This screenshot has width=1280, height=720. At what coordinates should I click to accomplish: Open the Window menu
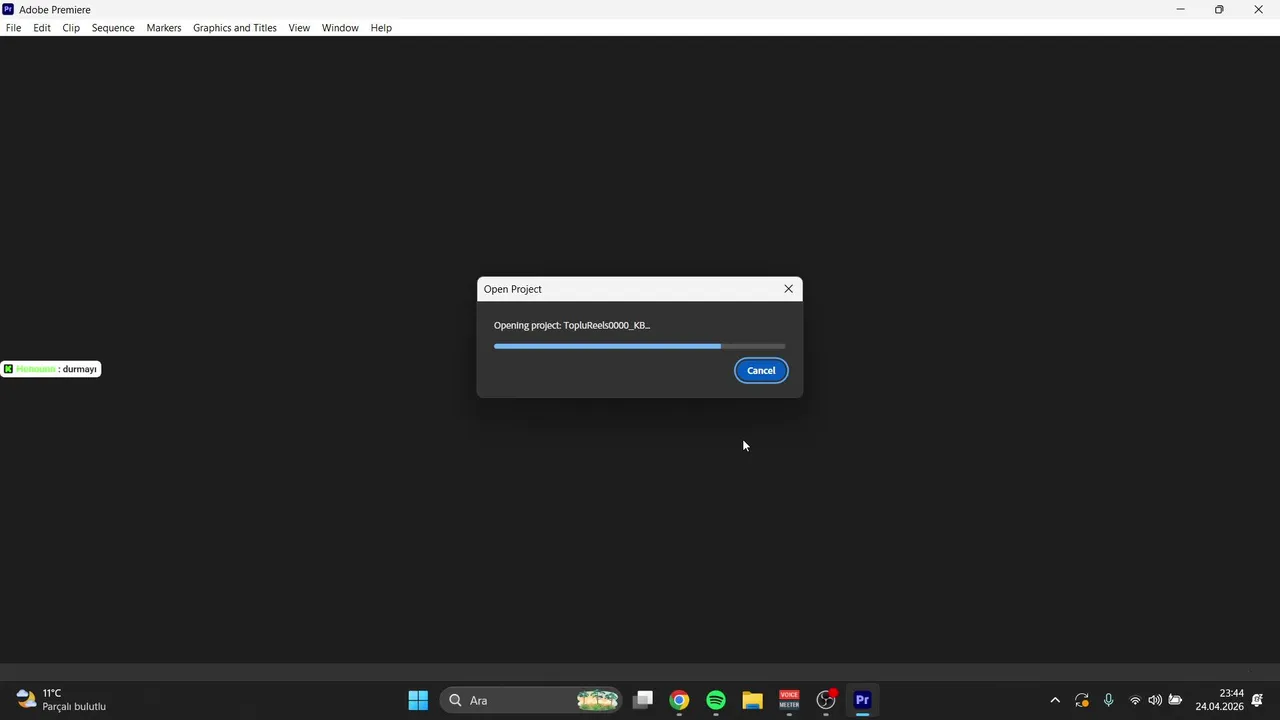(x=340, y=28)
